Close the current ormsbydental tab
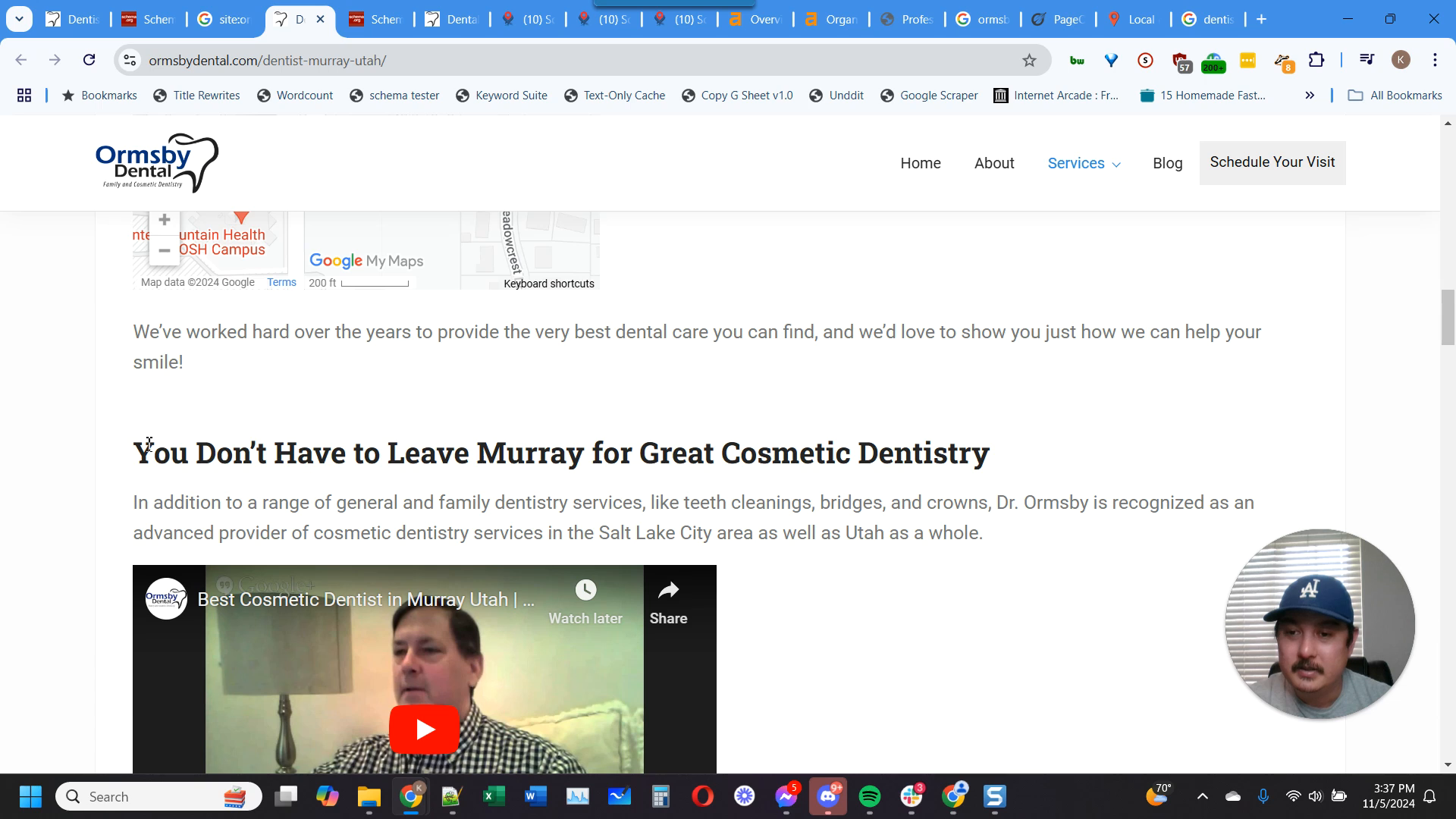This screenshot has width=1456, height=819. click(321, 20)
